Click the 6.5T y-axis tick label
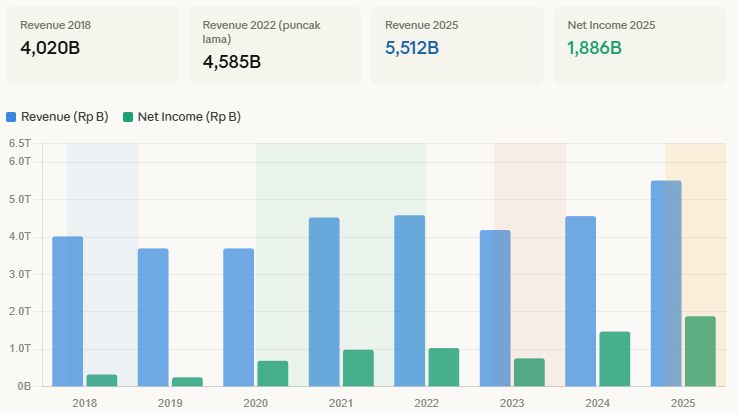Image resolution: width=738 pixels, height=413 pixels. point(19,144)
